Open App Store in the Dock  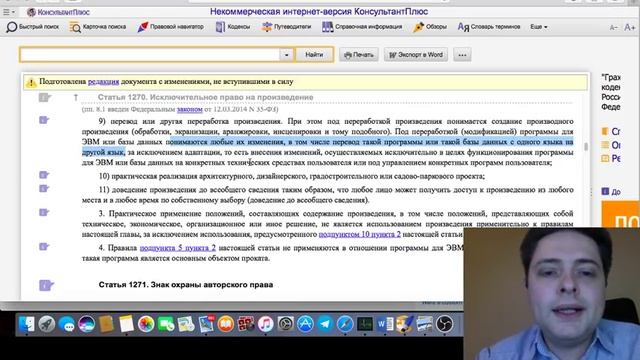[x=305, y=324]
